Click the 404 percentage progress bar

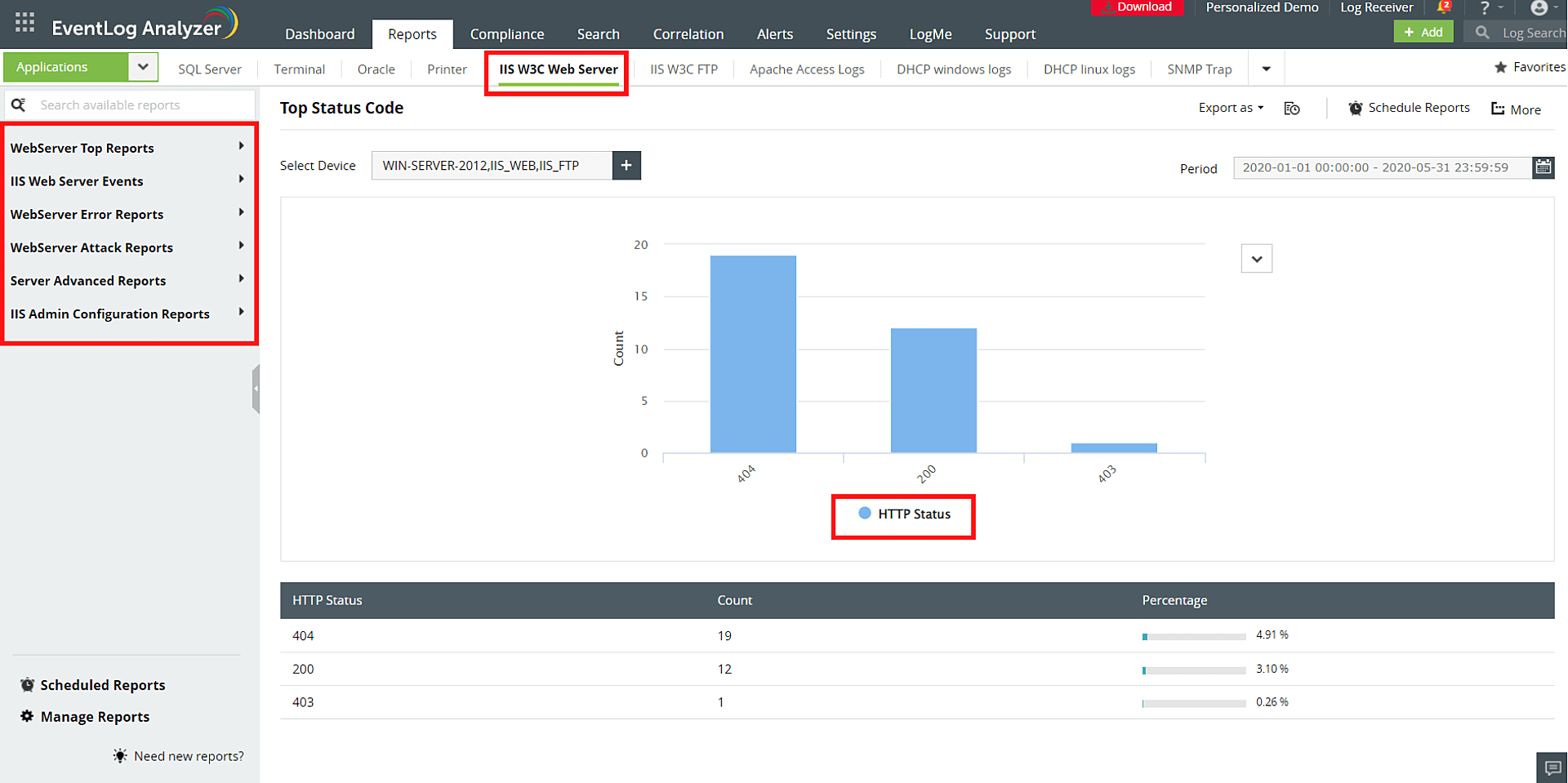coord(1192,635)
